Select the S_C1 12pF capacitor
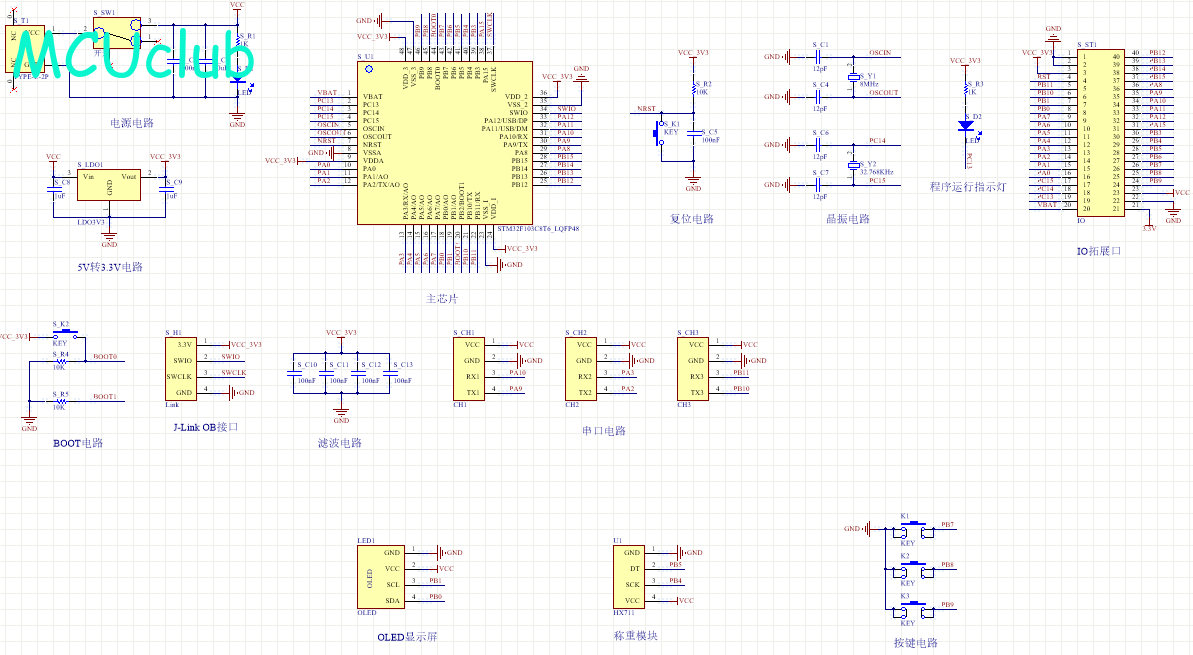This screenshot has width=1193, height=655. tap(819, 56)
